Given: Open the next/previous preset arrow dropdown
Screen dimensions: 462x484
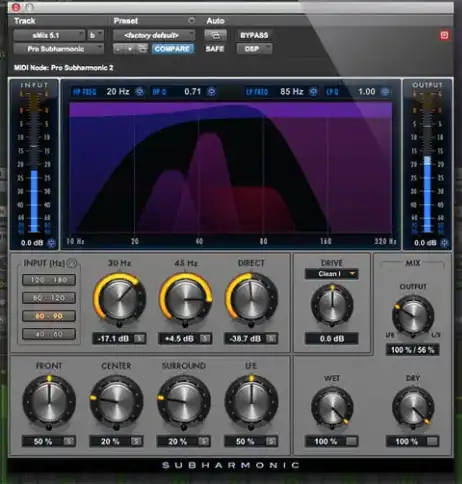Looking at the screenshot, I should pos(130,49).
